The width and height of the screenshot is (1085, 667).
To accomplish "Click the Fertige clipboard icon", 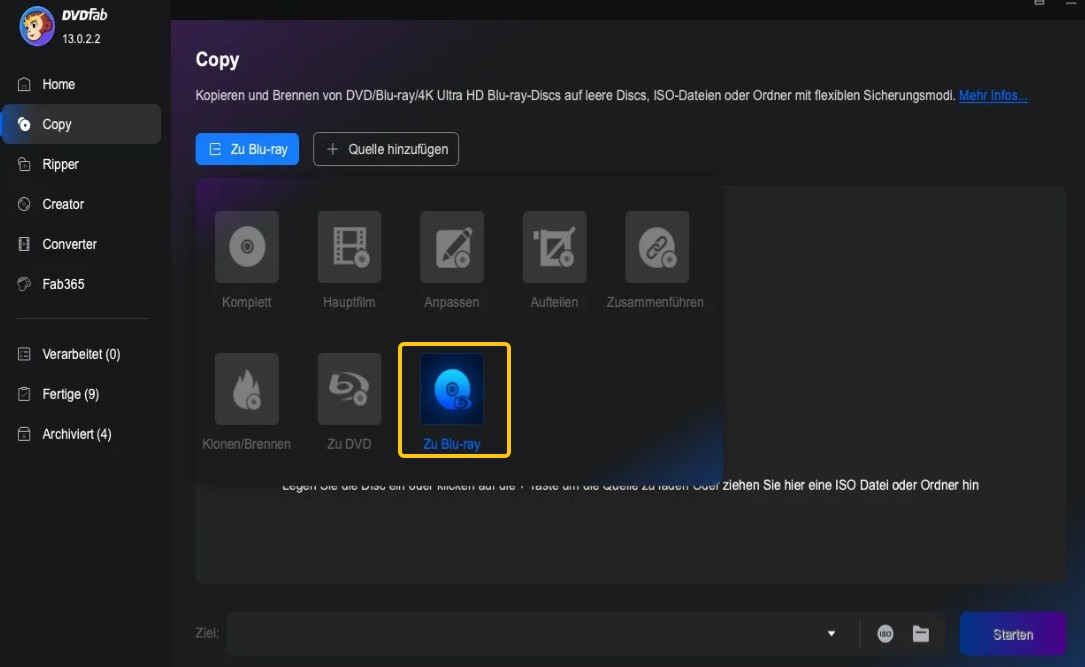I will click(24, 394).
